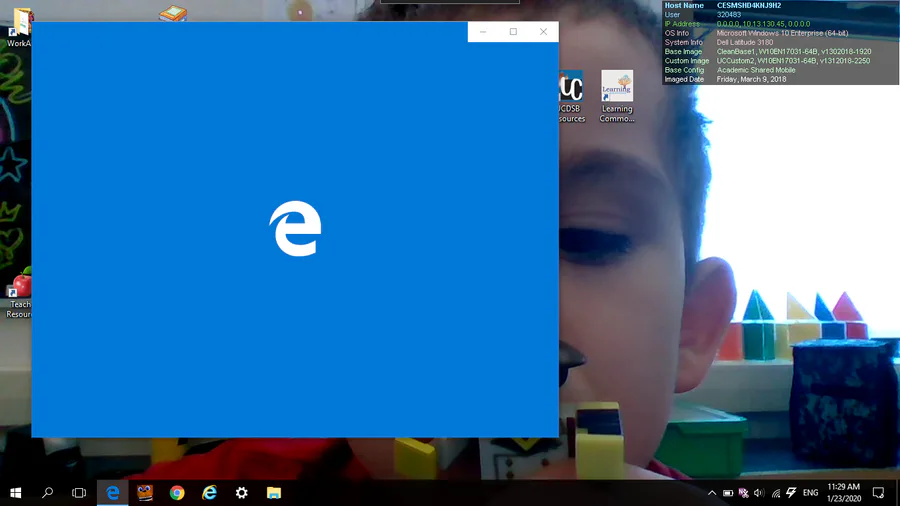Select Teacher Resources apple desktop icon
Screen dimensions: 900x506
coord(18,293)
